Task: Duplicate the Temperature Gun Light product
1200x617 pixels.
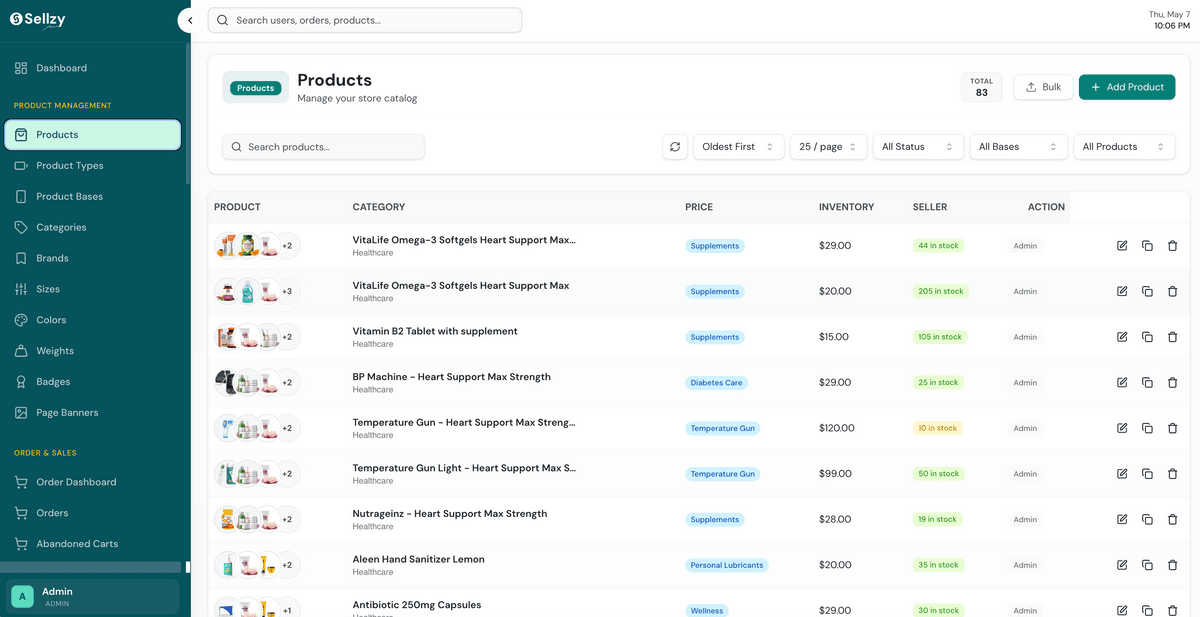Action: (1147, 474)
